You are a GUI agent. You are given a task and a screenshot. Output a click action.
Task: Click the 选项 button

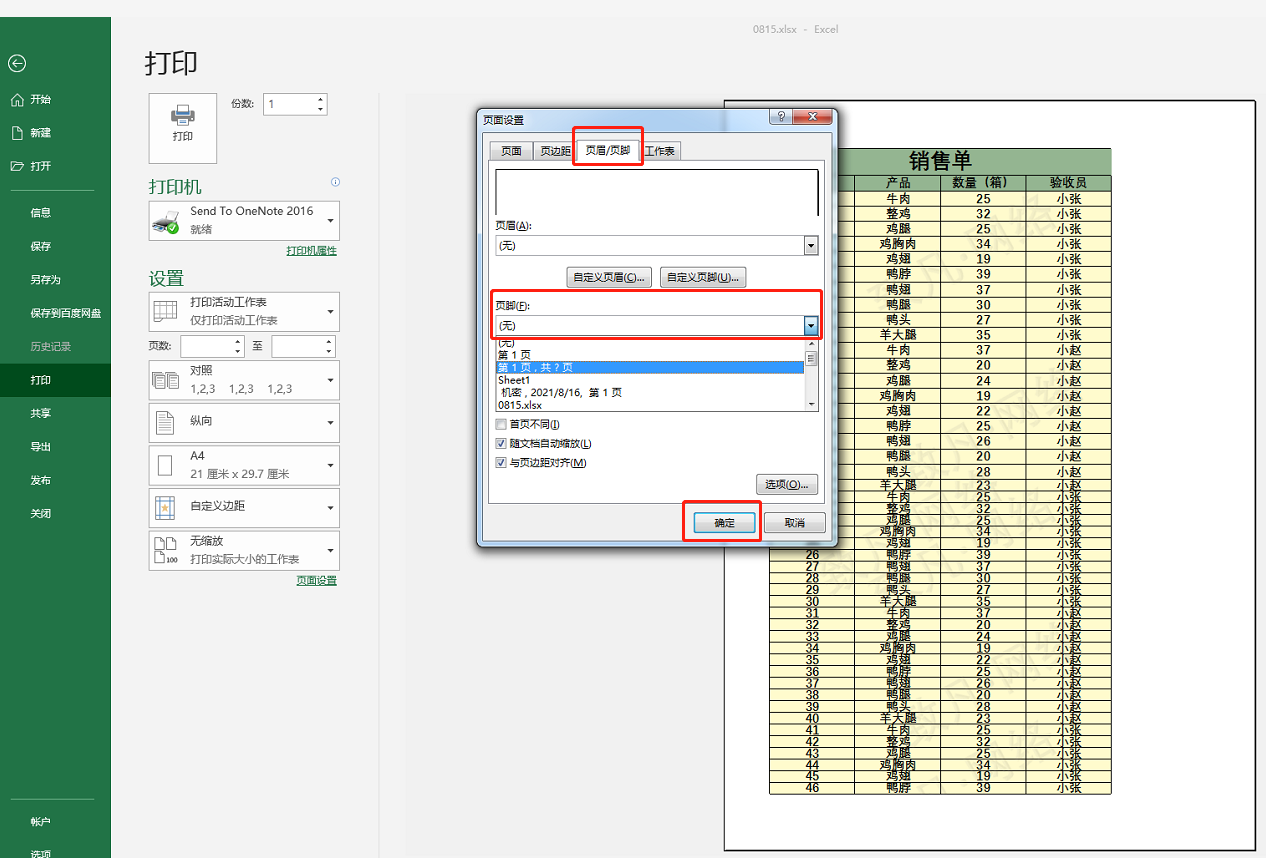(x=787, y=484)
